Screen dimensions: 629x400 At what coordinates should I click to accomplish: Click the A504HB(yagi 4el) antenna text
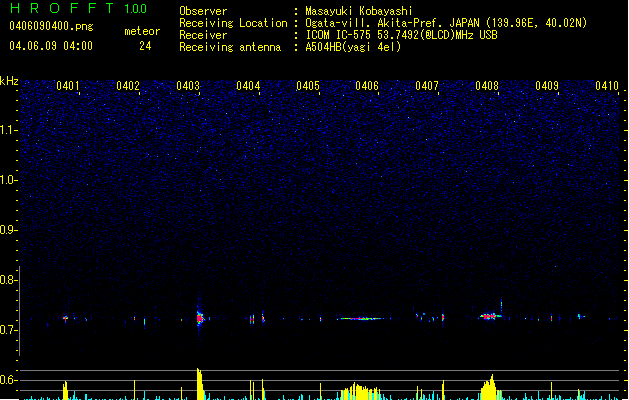[353, 47]
